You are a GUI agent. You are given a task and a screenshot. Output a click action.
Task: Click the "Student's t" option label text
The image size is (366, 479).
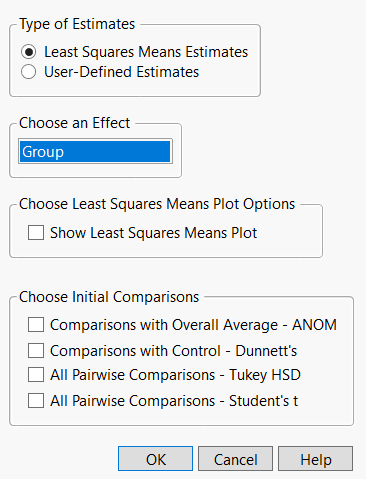pos(263,401)
